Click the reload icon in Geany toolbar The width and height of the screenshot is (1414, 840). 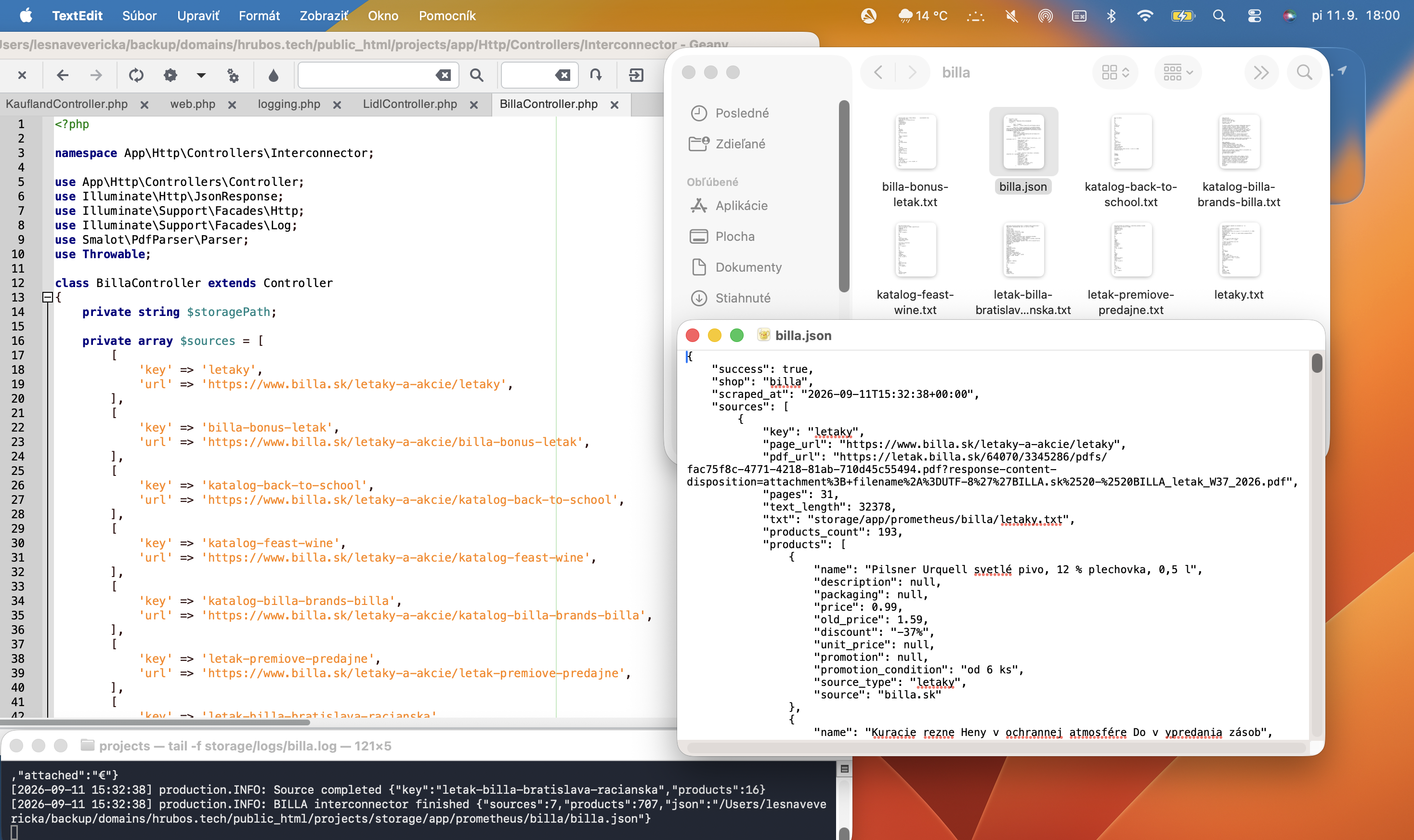(136, 75)
